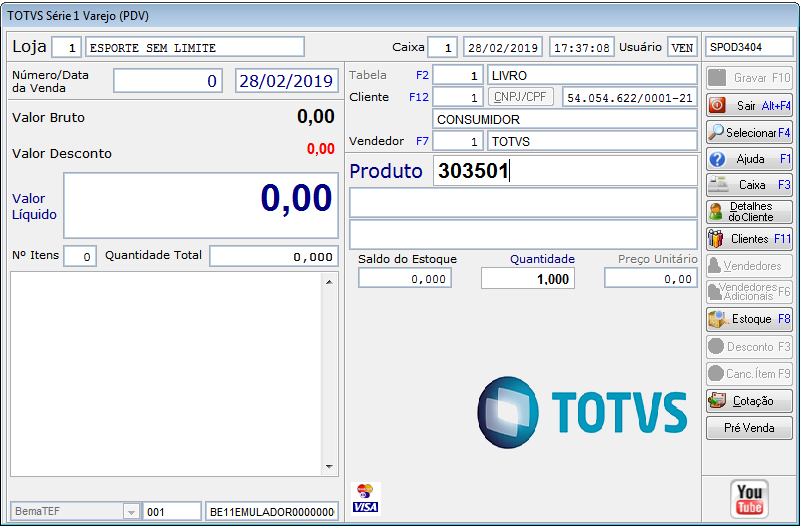Click the Caixa number field

tap(442, 47)
